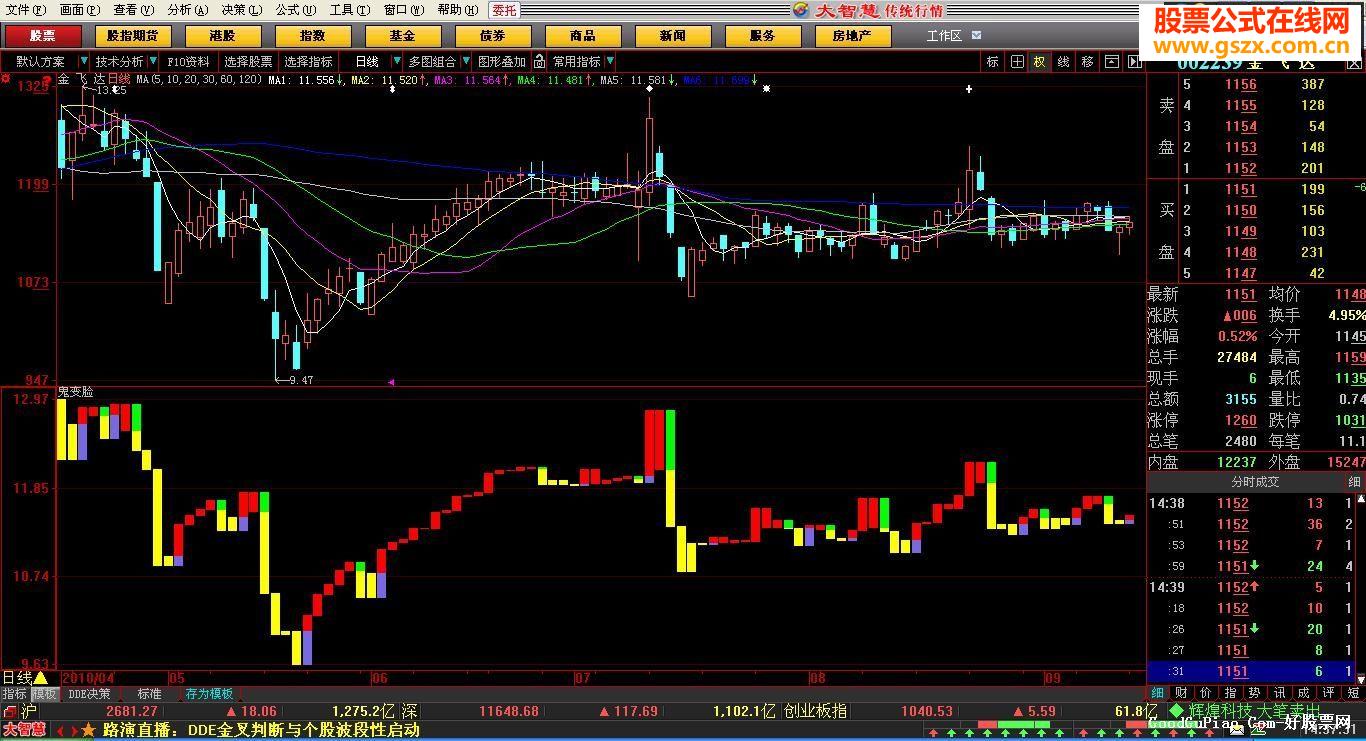Select the 港股 market category button
The image size is (1366, 741).
pos(222,36)
